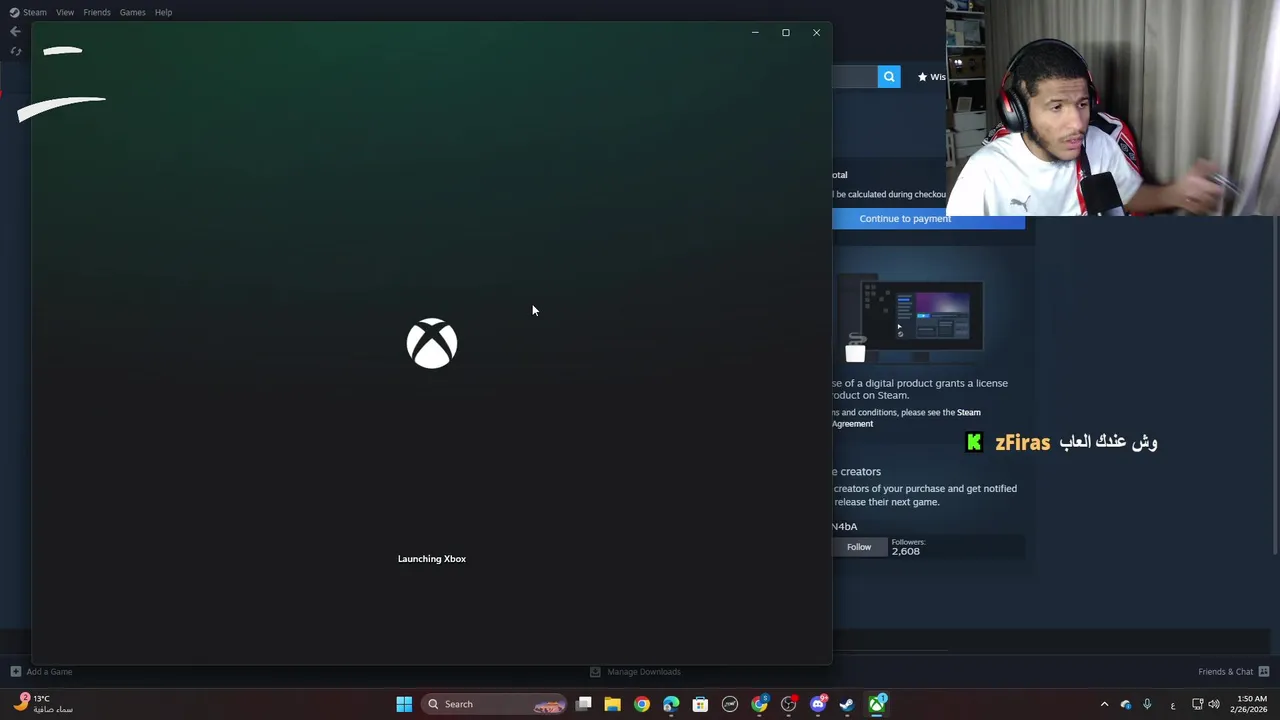The image size is (1280, 720).
Task: Open the Help menu in Steam
Action: point(164,12)
